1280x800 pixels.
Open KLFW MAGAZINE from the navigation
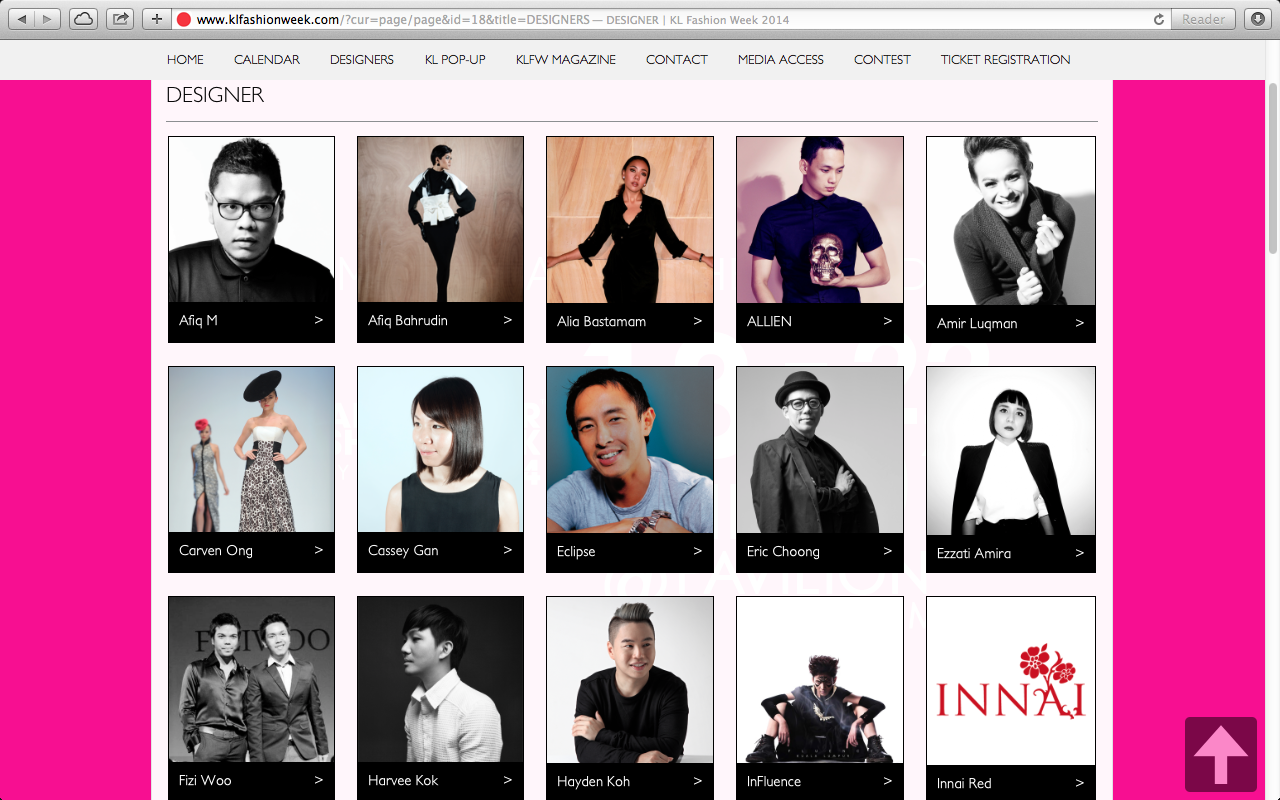tap(566, 60)
